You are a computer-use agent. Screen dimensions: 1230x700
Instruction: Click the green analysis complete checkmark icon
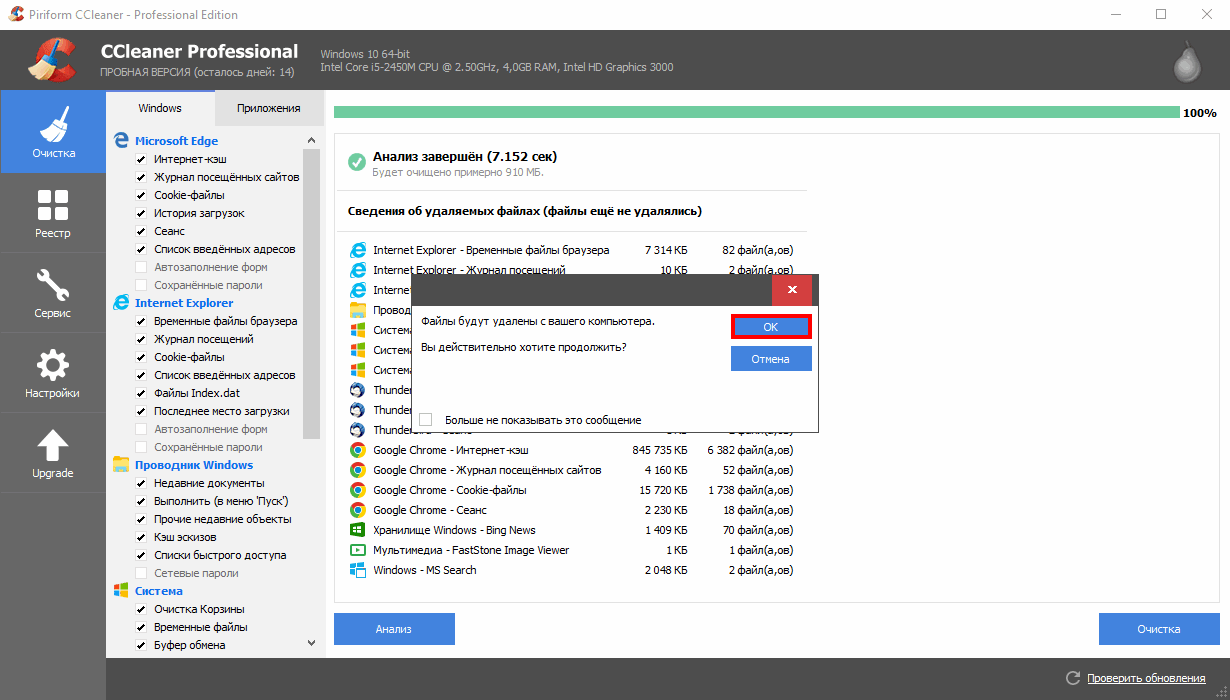(356, 162)
